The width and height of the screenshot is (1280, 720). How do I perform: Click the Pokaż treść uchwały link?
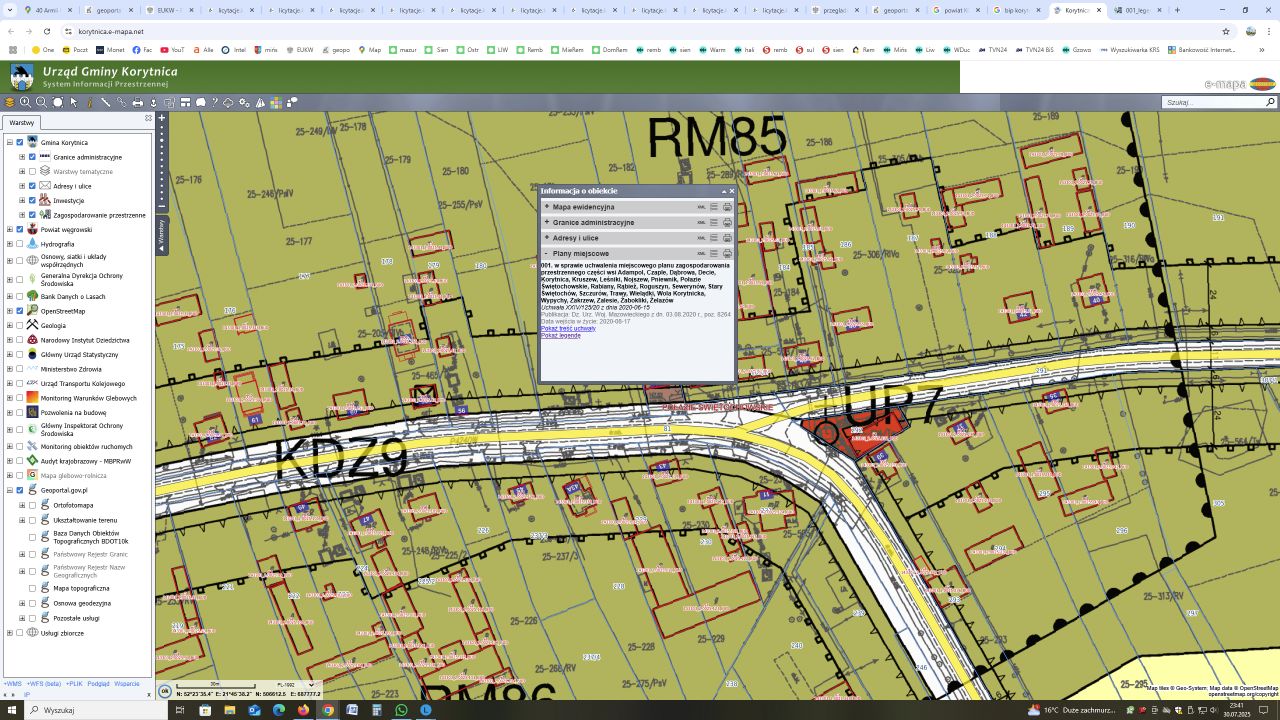pos(567,328)
